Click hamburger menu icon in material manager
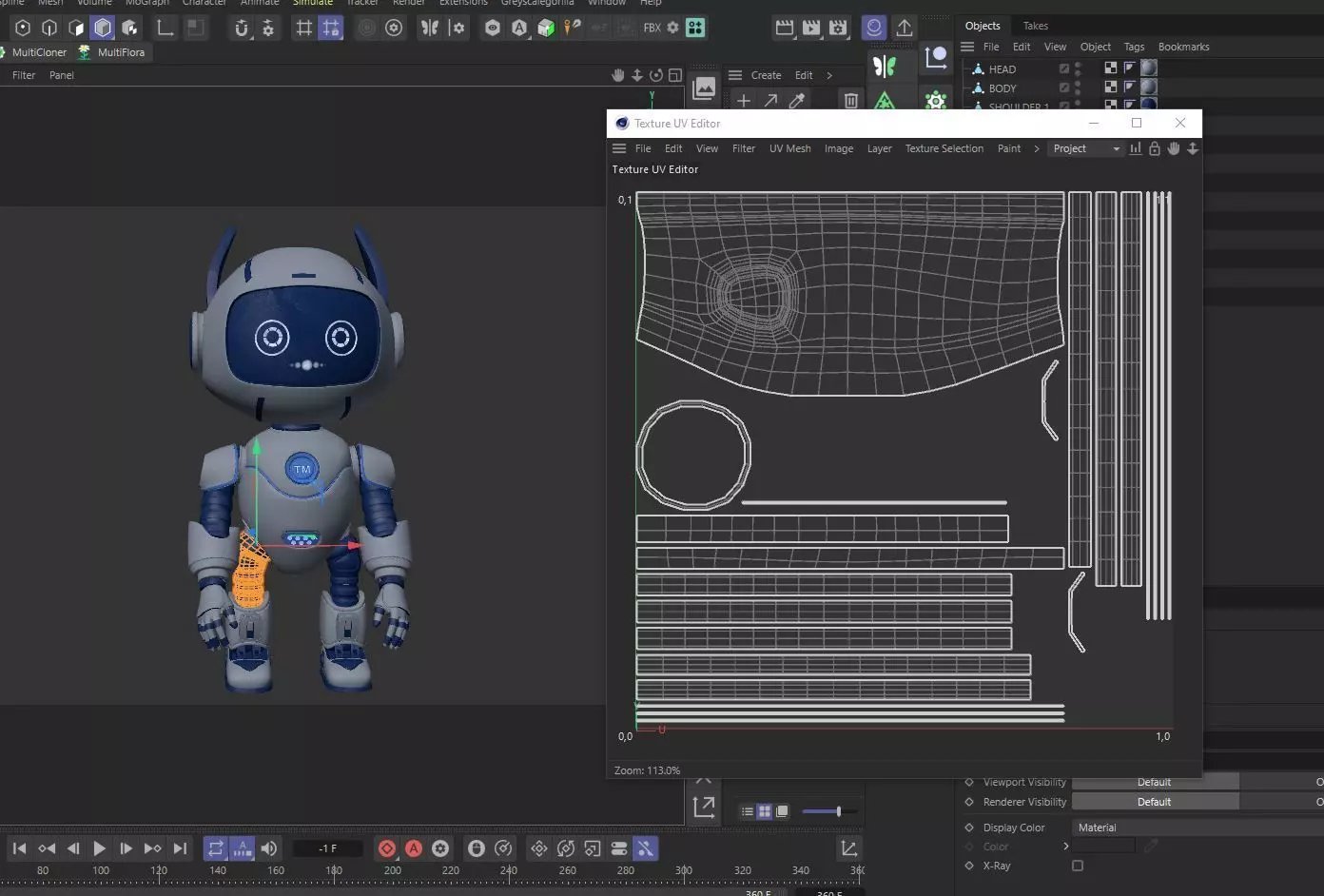This screenshot has width=1324, height=896. point(735,75)
